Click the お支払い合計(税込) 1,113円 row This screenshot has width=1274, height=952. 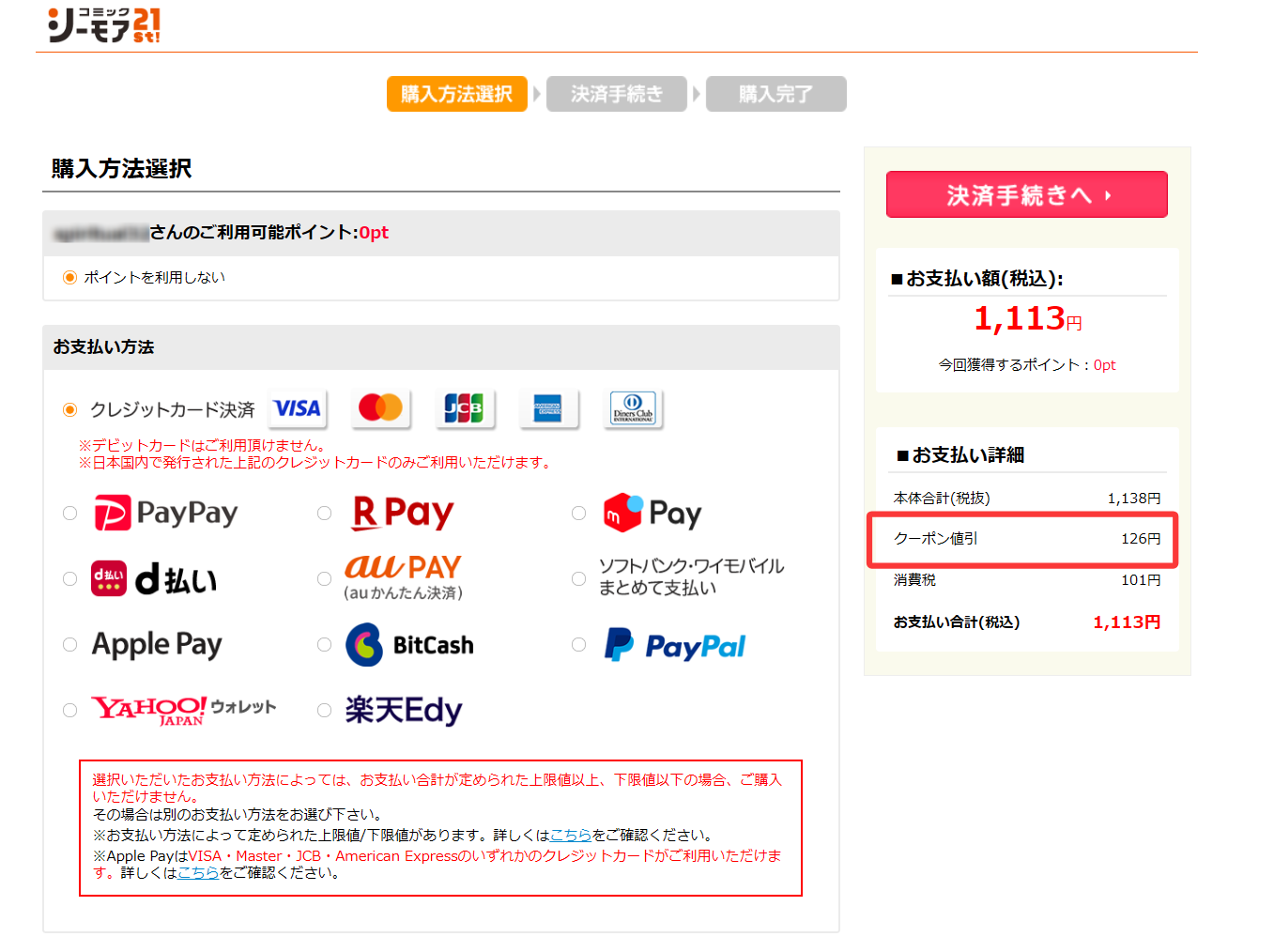click(1027, 622)
